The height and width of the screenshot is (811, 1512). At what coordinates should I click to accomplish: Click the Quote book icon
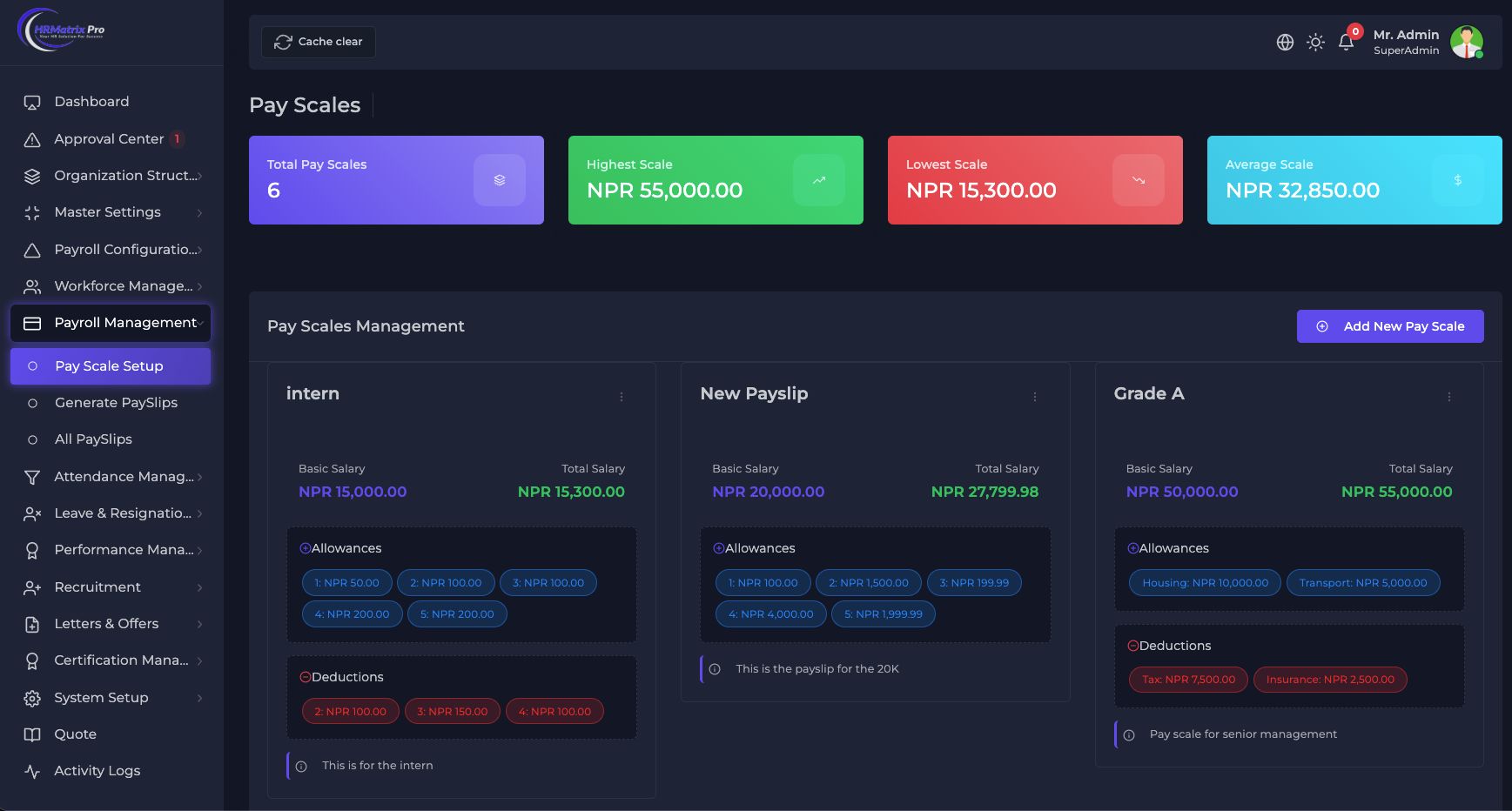click(x=32, y=734)
